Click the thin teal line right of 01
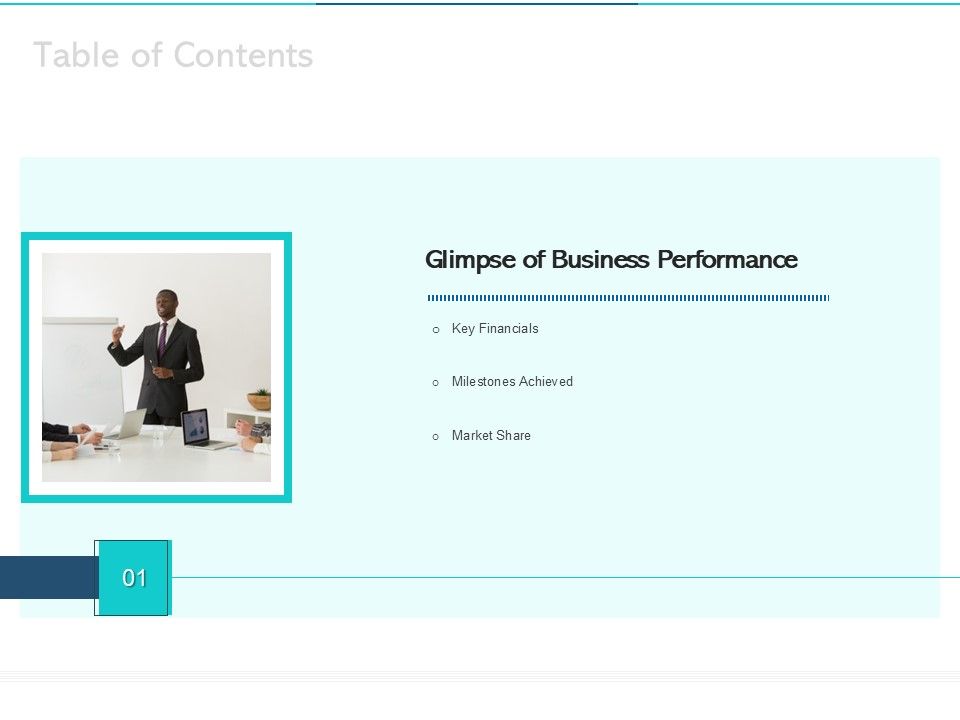The width and height of the screenshot is (960, 720). pos(560,577)
